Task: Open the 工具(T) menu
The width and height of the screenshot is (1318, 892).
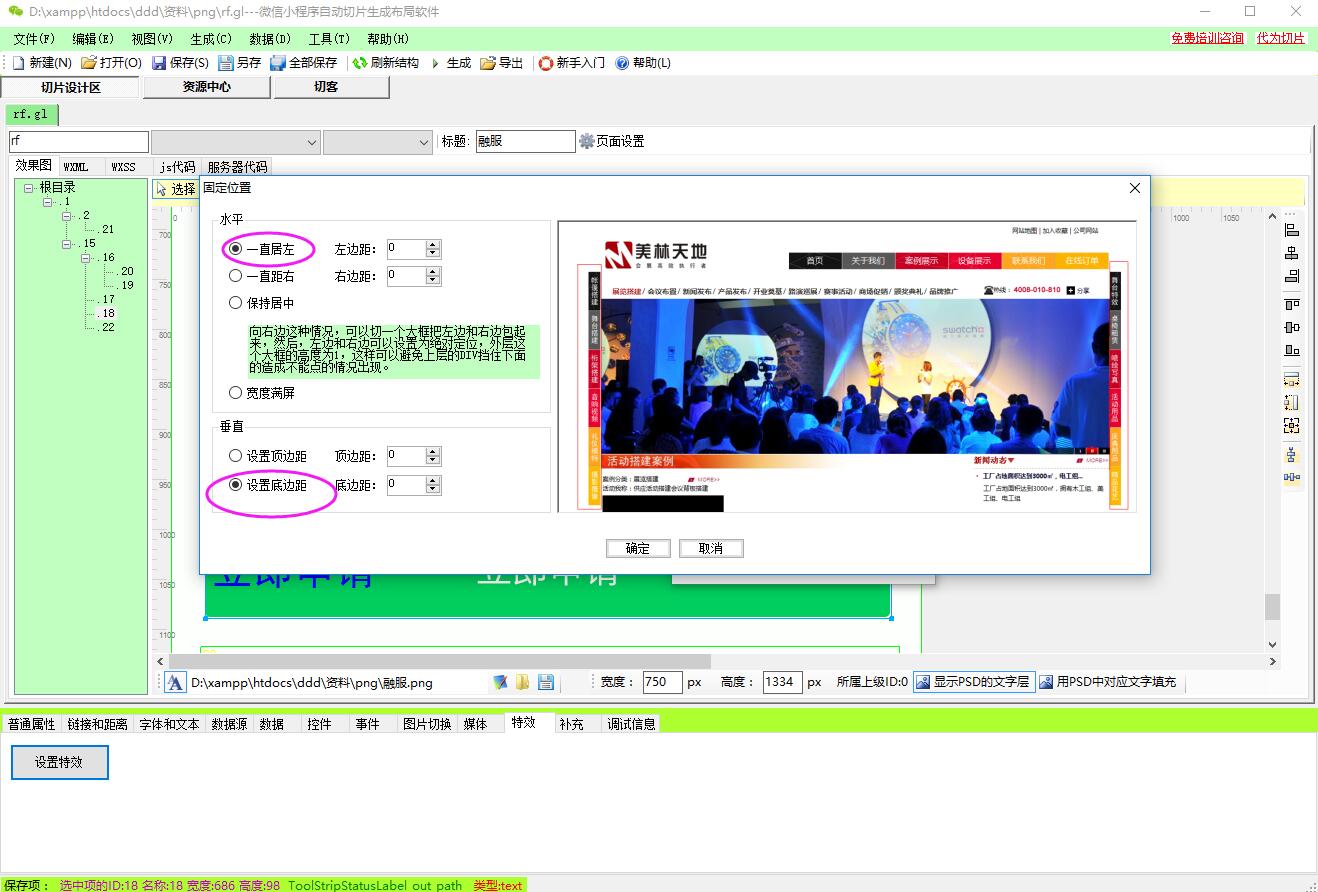Action: point(329,39)
